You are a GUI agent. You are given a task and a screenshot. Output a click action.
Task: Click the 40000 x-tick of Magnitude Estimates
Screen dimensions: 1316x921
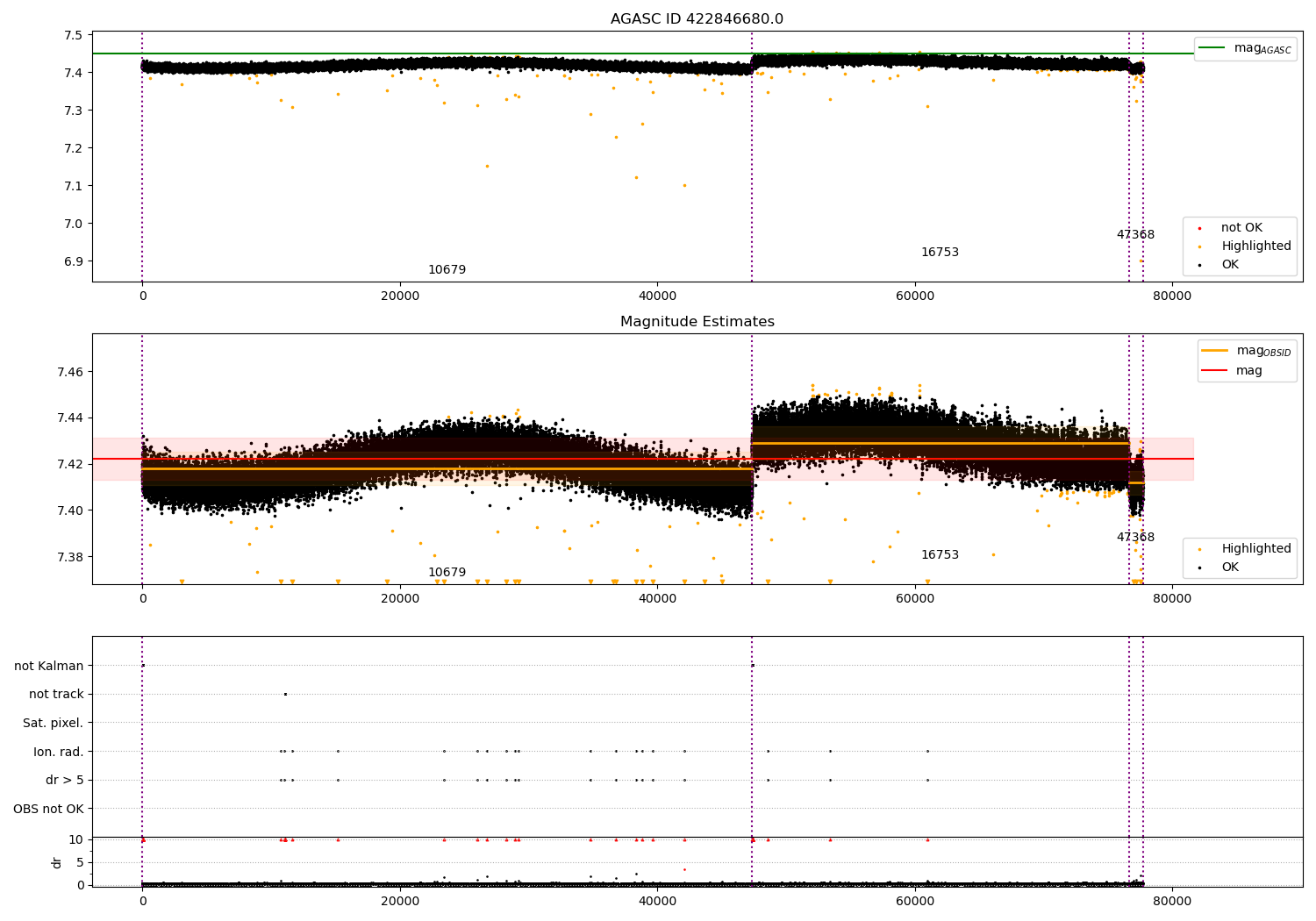657,598
